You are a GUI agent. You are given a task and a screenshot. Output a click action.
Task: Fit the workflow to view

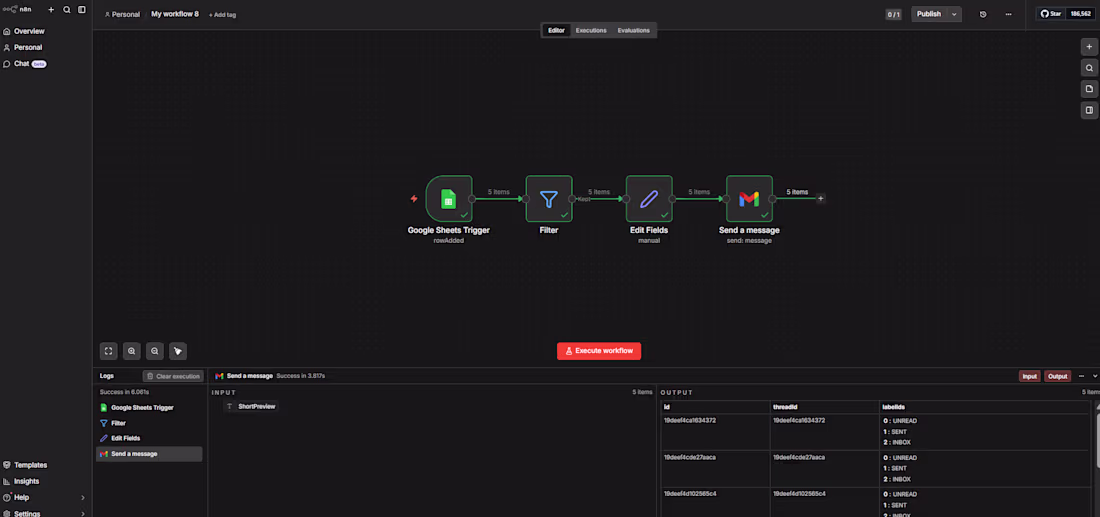tap(109, 351)
